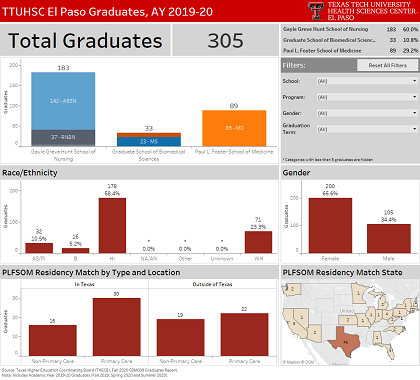
Task: Click Outside of Texas Non-Primary Care bar
Action: pyautogui.click(x=180, y=337)
